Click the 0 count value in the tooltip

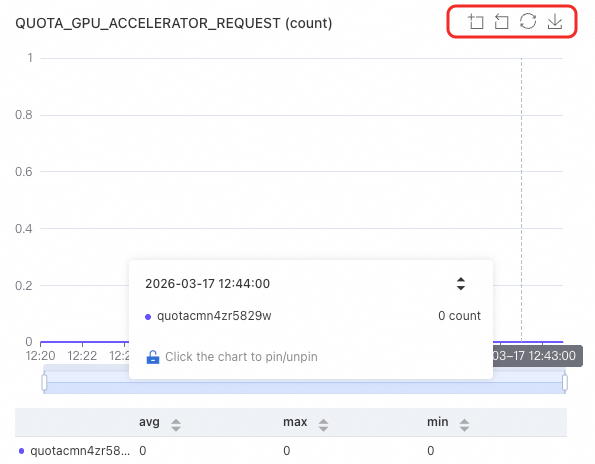[459, 316]
